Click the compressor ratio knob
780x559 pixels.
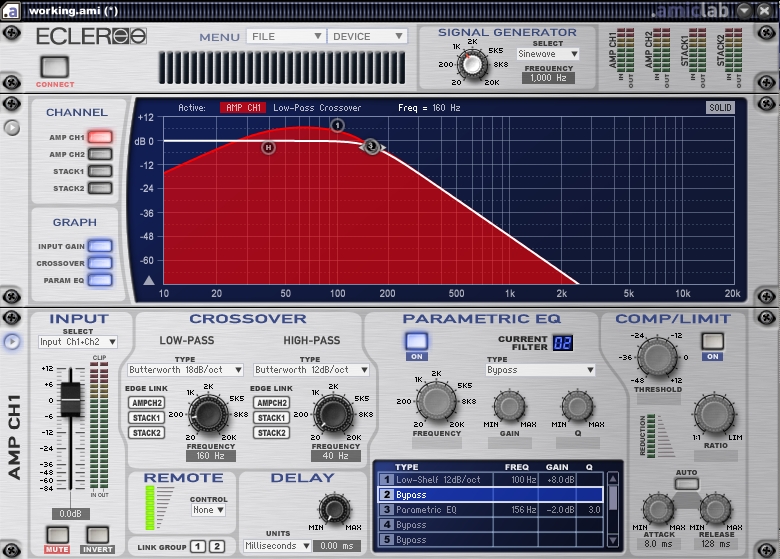[714, 415]
